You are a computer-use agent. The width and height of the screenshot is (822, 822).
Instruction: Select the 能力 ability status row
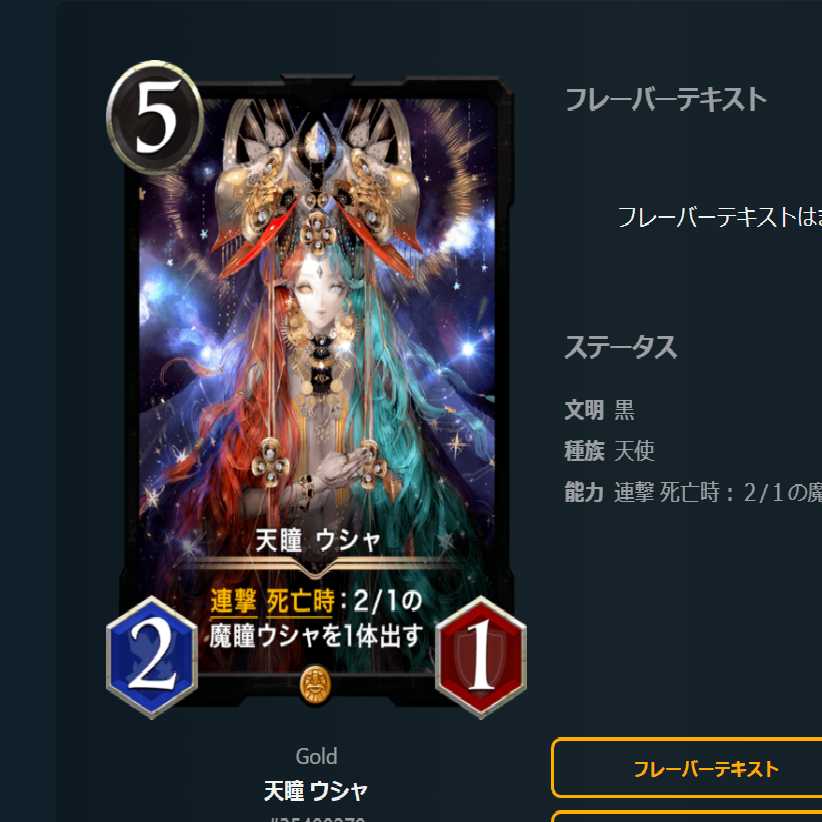(693, 493)
